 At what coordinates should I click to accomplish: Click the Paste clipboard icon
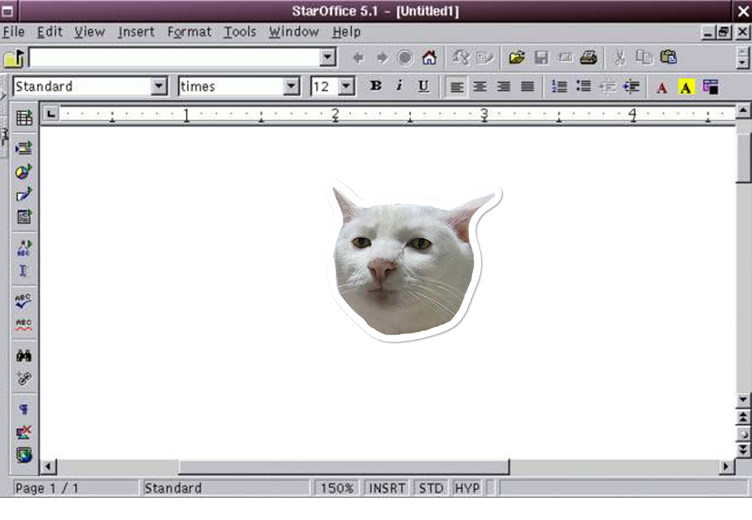coord(668,58)
